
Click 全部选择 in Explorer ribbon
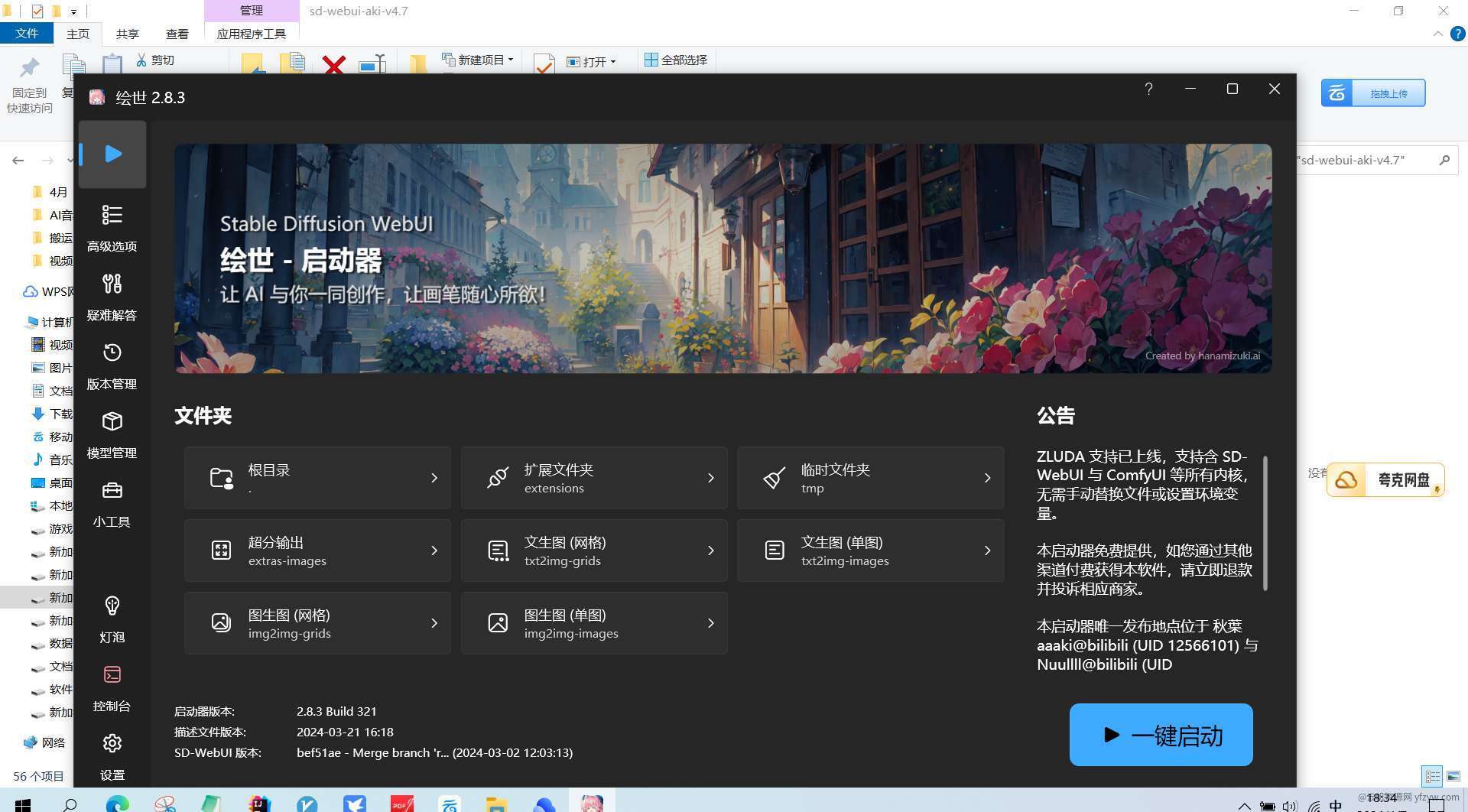tap(676, 60)
